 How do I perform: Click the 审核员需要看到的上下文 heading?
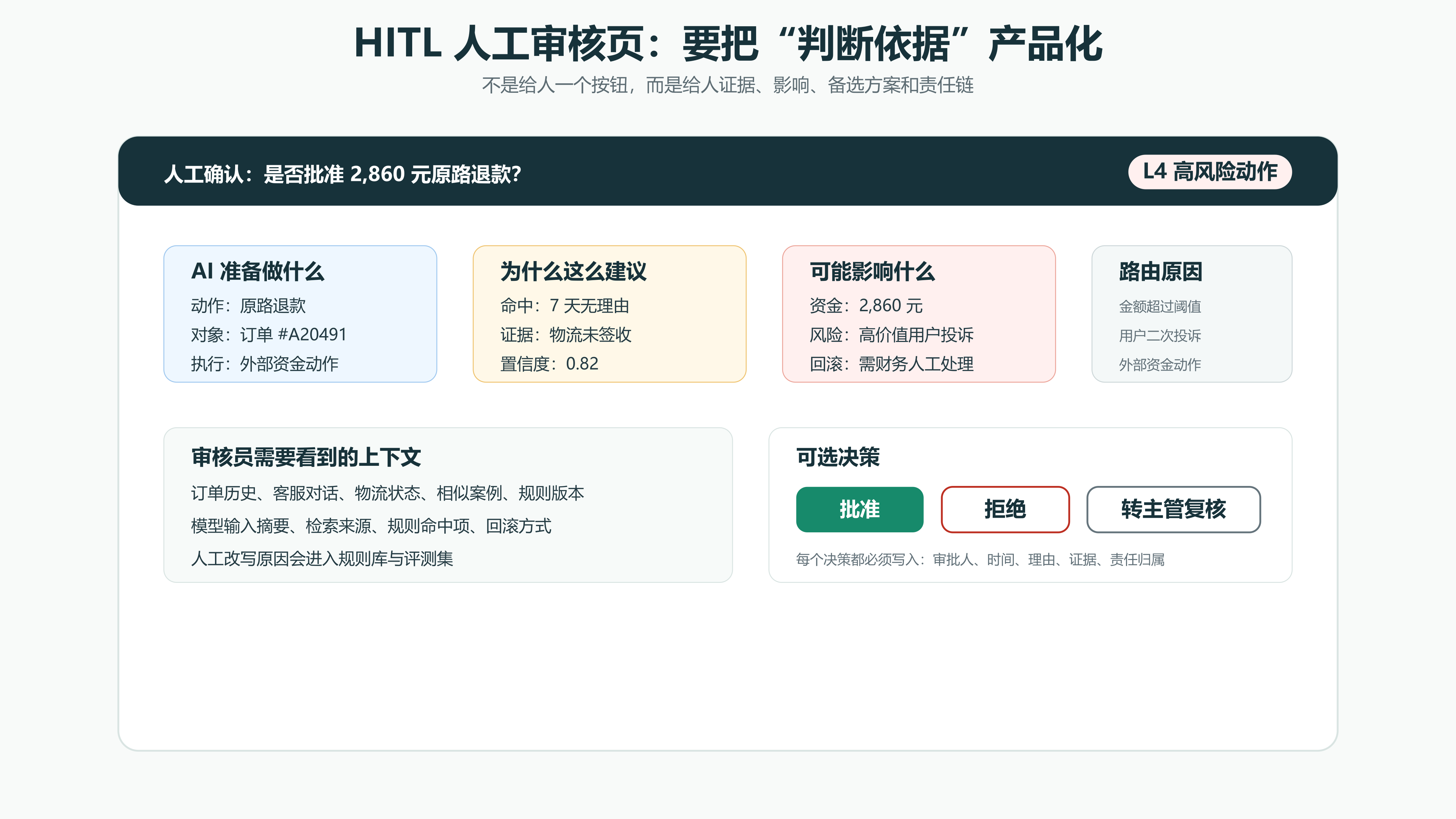coord(306,457)
